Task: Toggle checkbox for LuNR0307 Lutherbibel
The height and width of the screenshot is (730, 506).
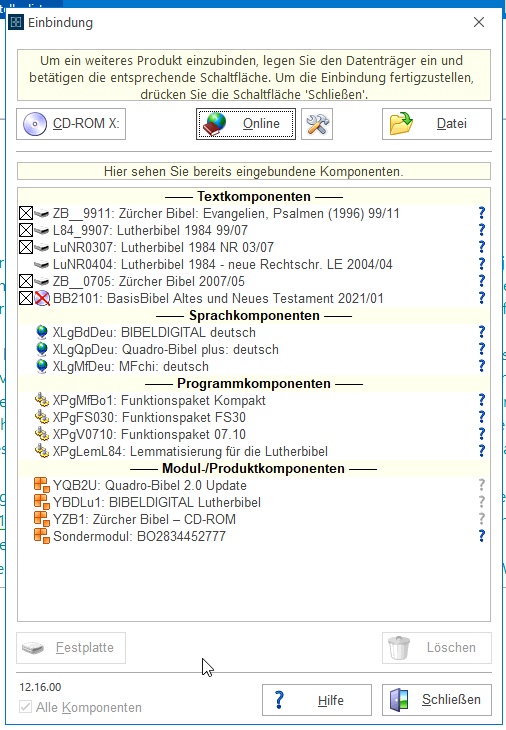Action: tap(26, 247)
